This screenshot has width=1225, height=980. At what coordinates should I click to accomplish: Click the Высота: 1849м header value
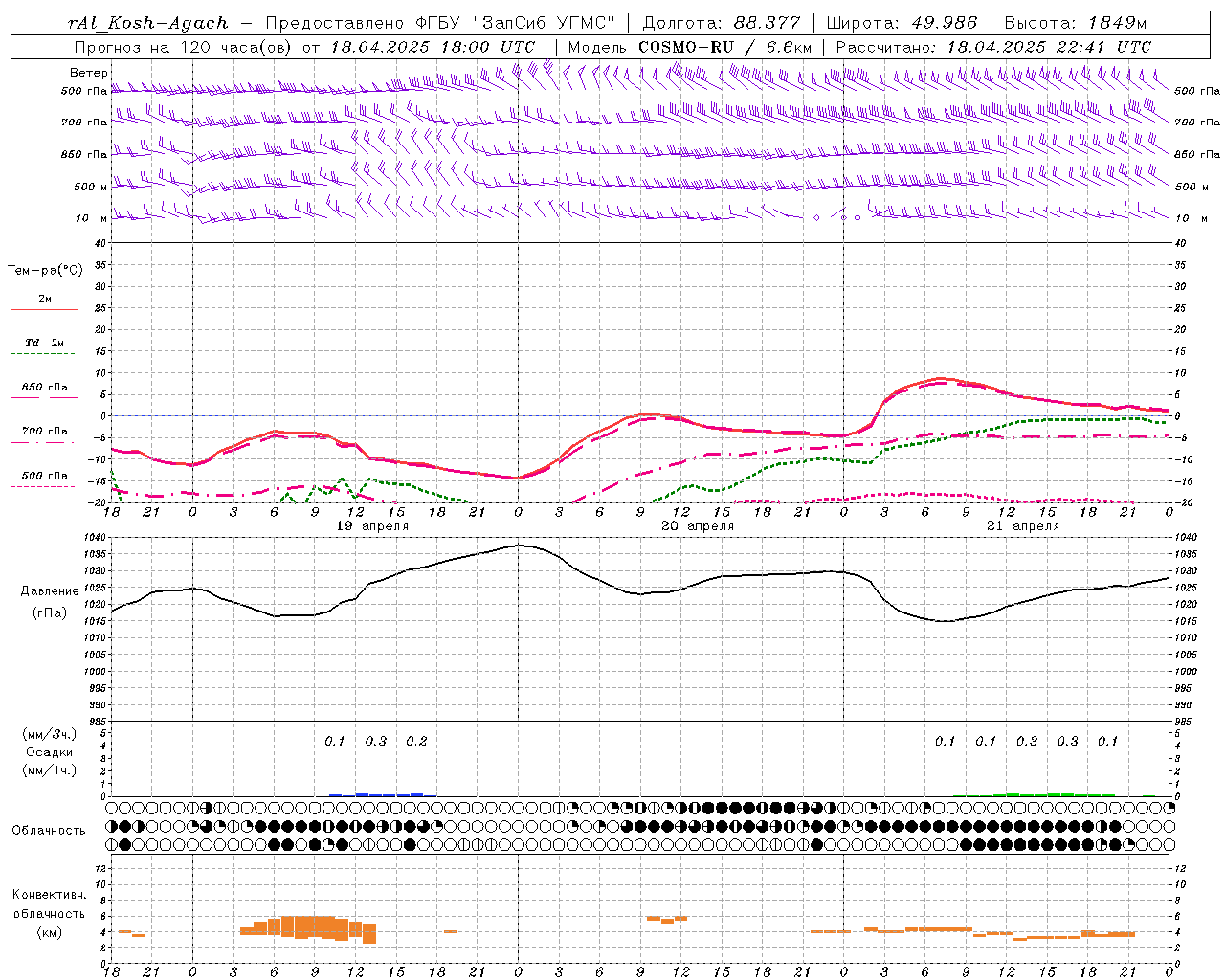click(x=1075, y=23)
